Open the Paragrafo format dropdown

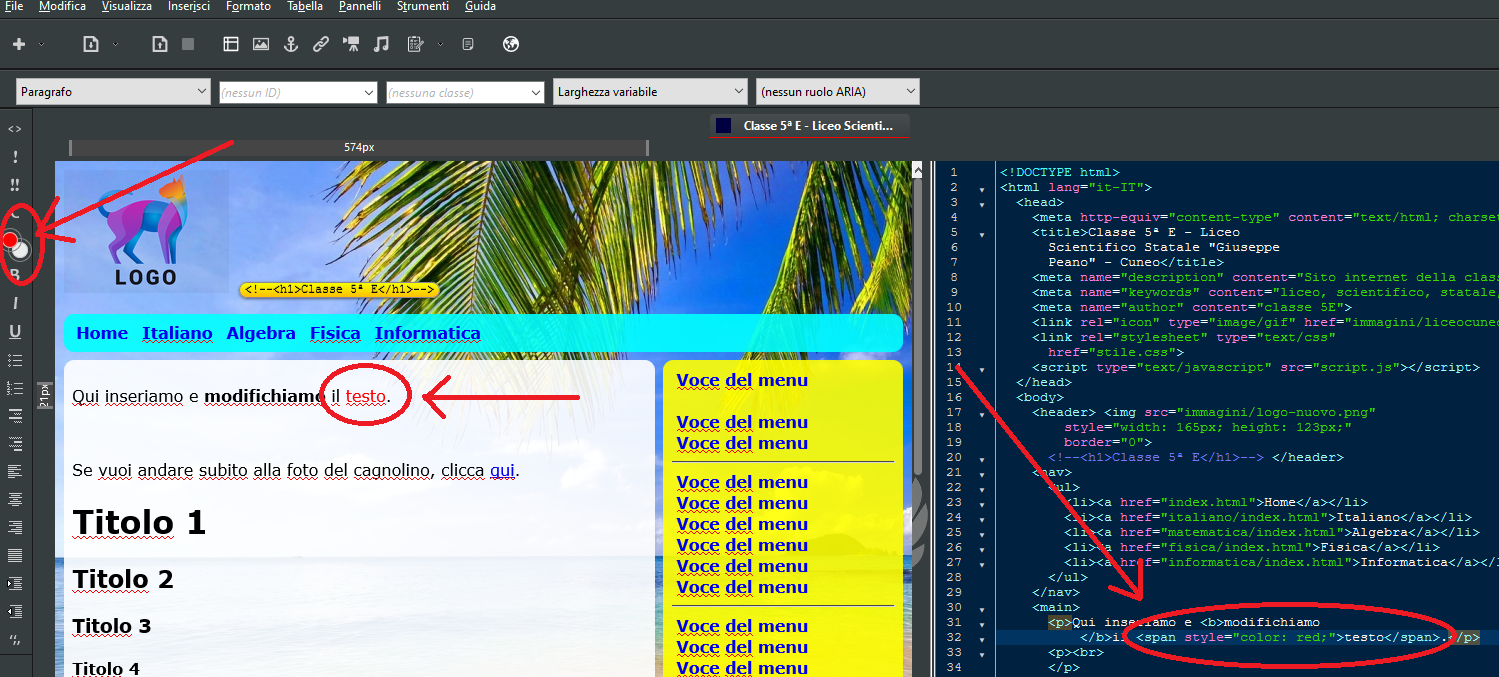click(x=112, y=92)
